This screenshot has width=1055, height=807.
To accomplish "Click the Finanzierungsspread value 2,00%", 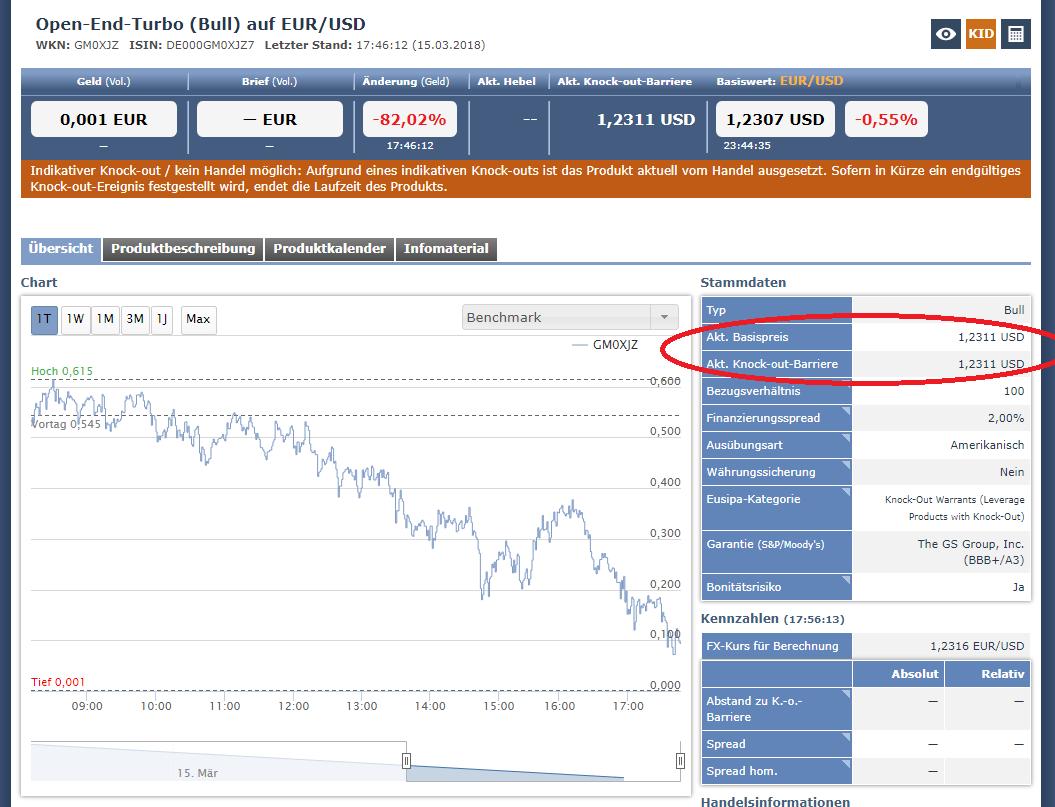I will (x=1006, y=418).
